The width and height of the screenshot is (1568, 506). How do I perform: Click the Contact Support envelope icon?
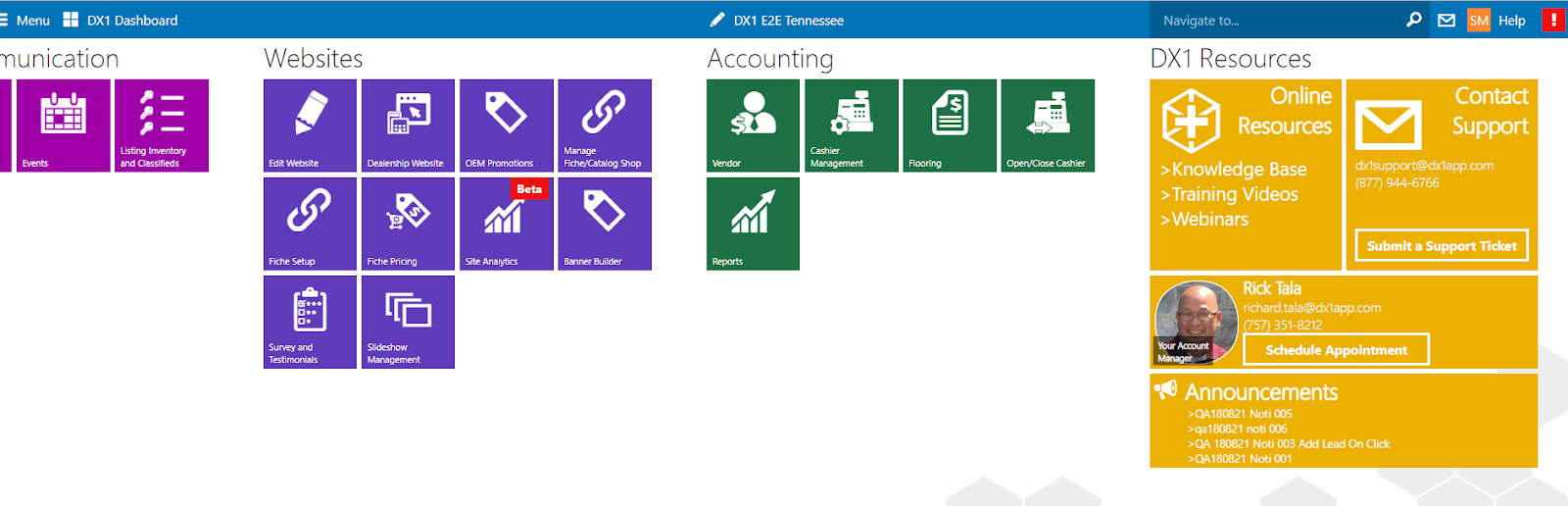point(1389,125)
